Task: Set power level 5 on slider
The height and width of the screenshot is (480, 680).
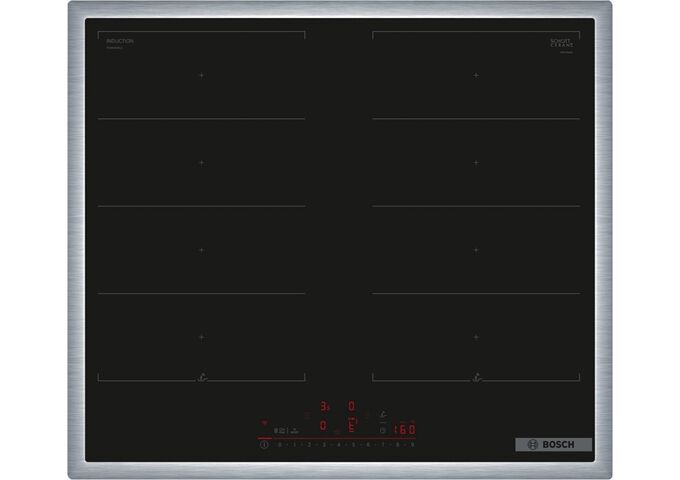Action: pos(353,443)
